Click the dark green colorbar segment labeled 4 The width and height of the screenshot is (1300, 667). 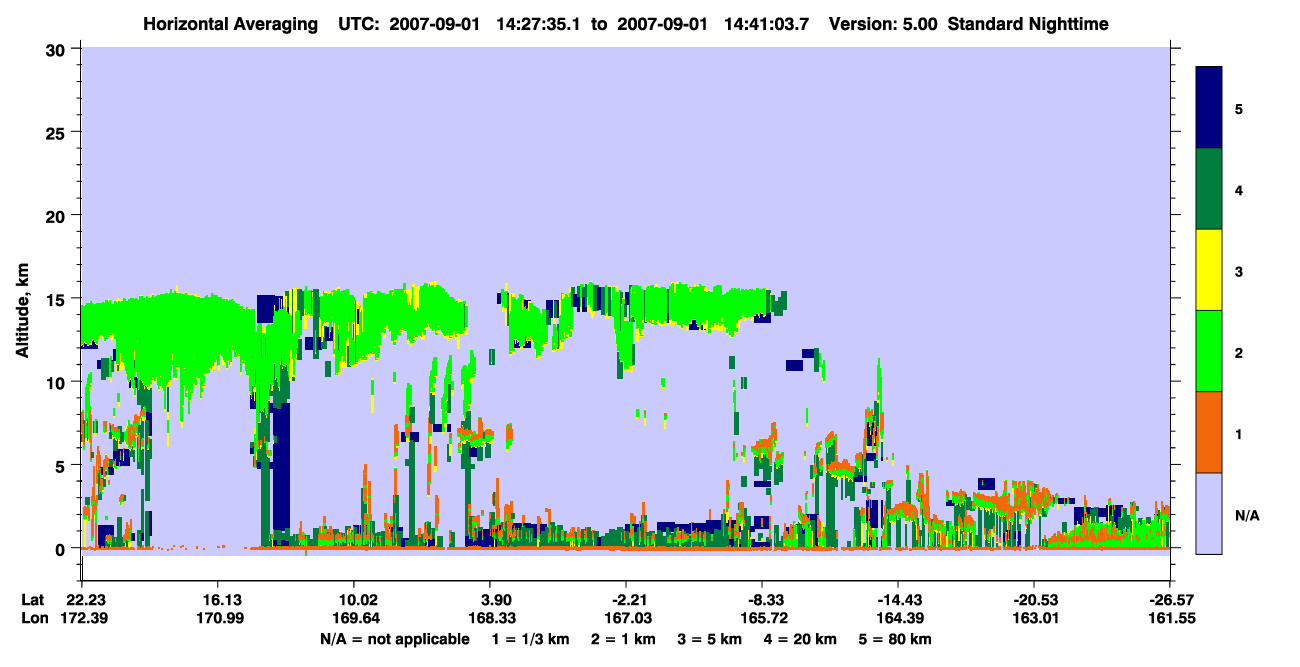coord(1209,189)
